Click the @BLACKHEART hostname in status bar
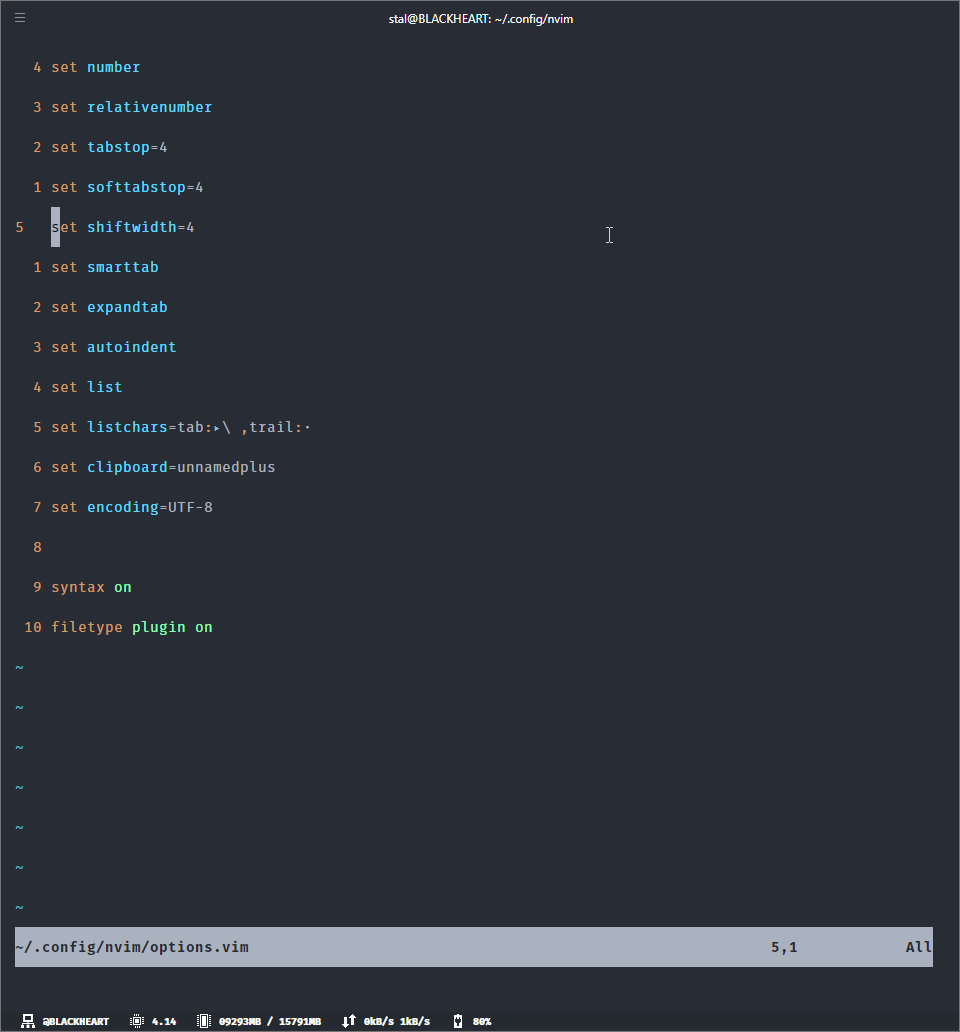This screenshot has width=960, height=1032. tap(76, 1021)
